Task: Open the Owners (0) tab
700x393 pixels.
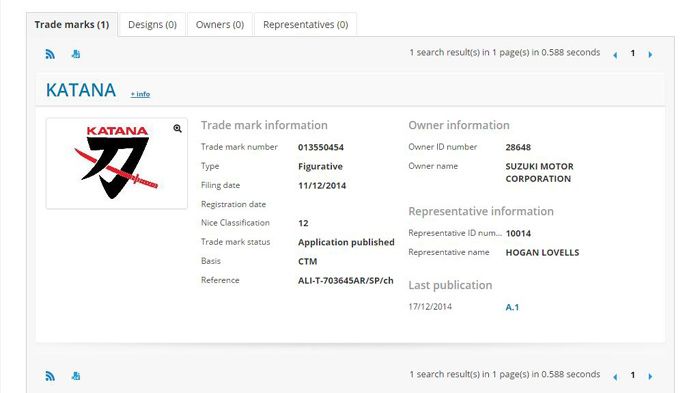Action: coord(220,25)
